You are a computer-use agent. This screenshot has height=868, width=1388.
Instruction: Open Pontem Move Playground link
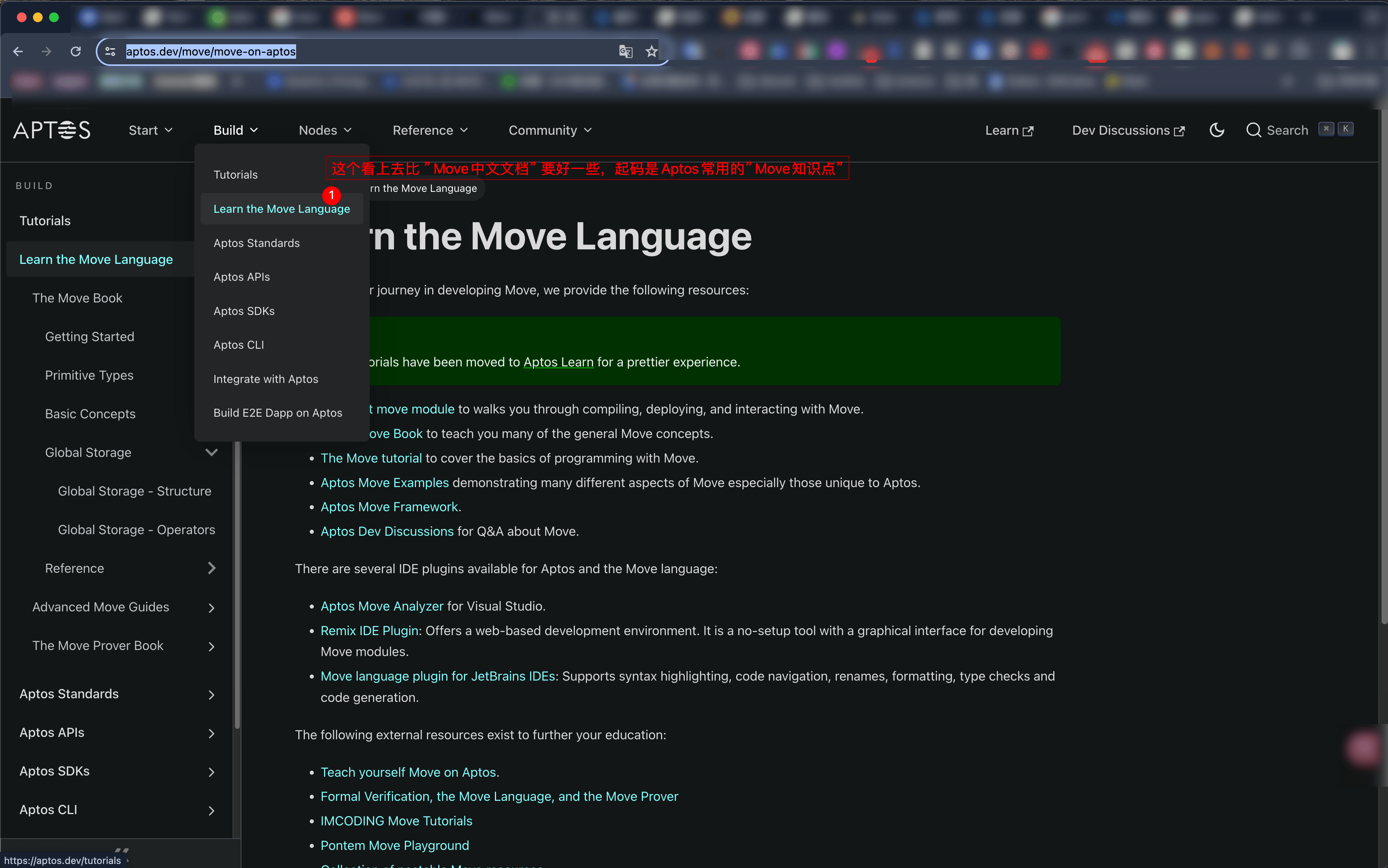click(x=394, y=845)
